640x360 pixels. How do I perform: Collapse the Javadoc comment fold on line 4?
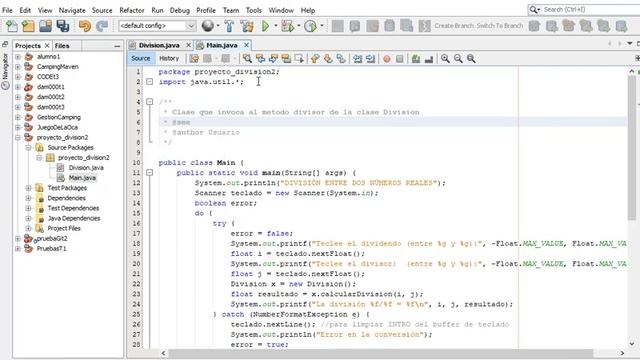[x=150, y=102]
